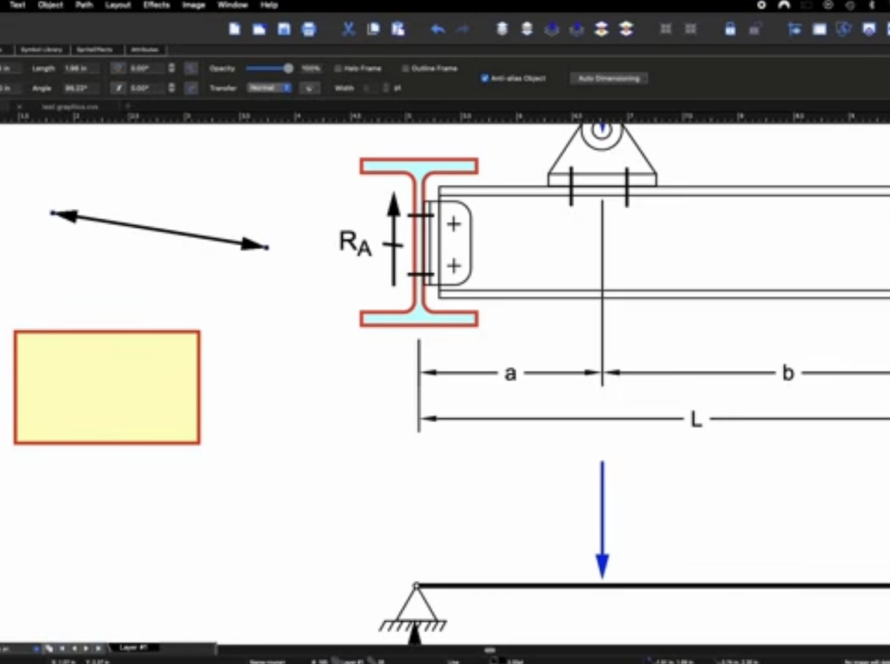This screenshot has height=664, width=890.
Task: Select the double-headed black arrow line
Action: tap(159, 230)
